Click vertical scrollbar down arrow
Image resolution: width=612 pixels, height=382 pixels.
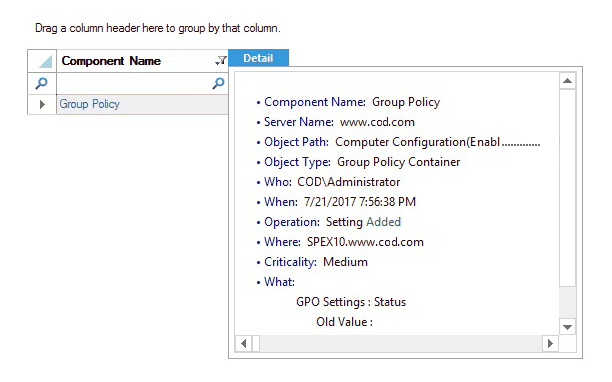(x=568, y=327)
